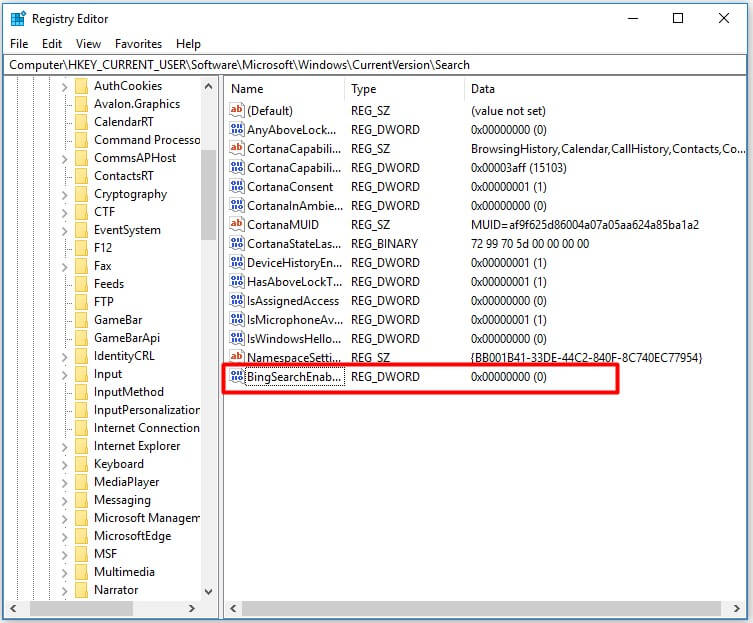Click the MediaPlayer folder icon
The height and width of the screenshot is (623, 753).
tap(82, 482)
